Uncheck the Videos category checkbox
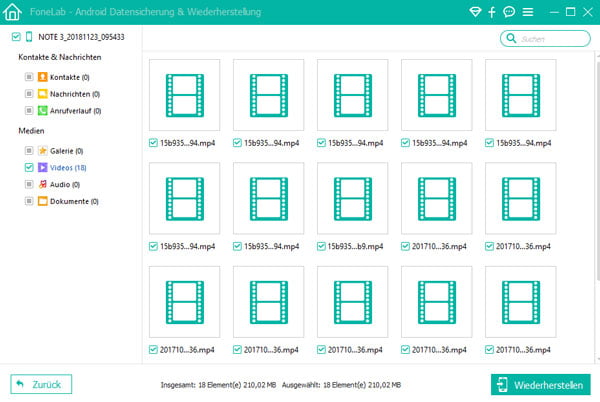600x402 pixels. [x=28, y=167]
